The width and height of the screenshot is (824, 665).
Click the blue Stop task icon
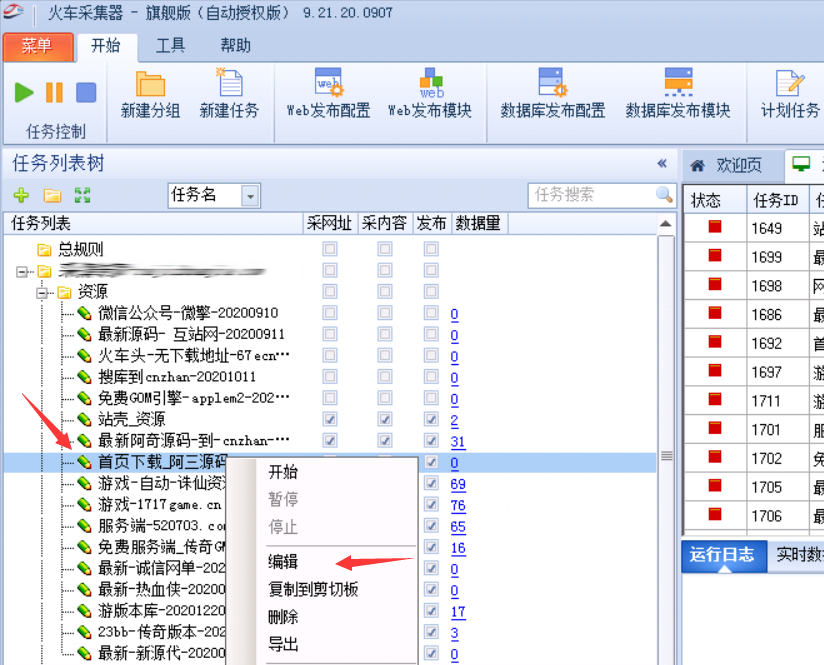86,93
